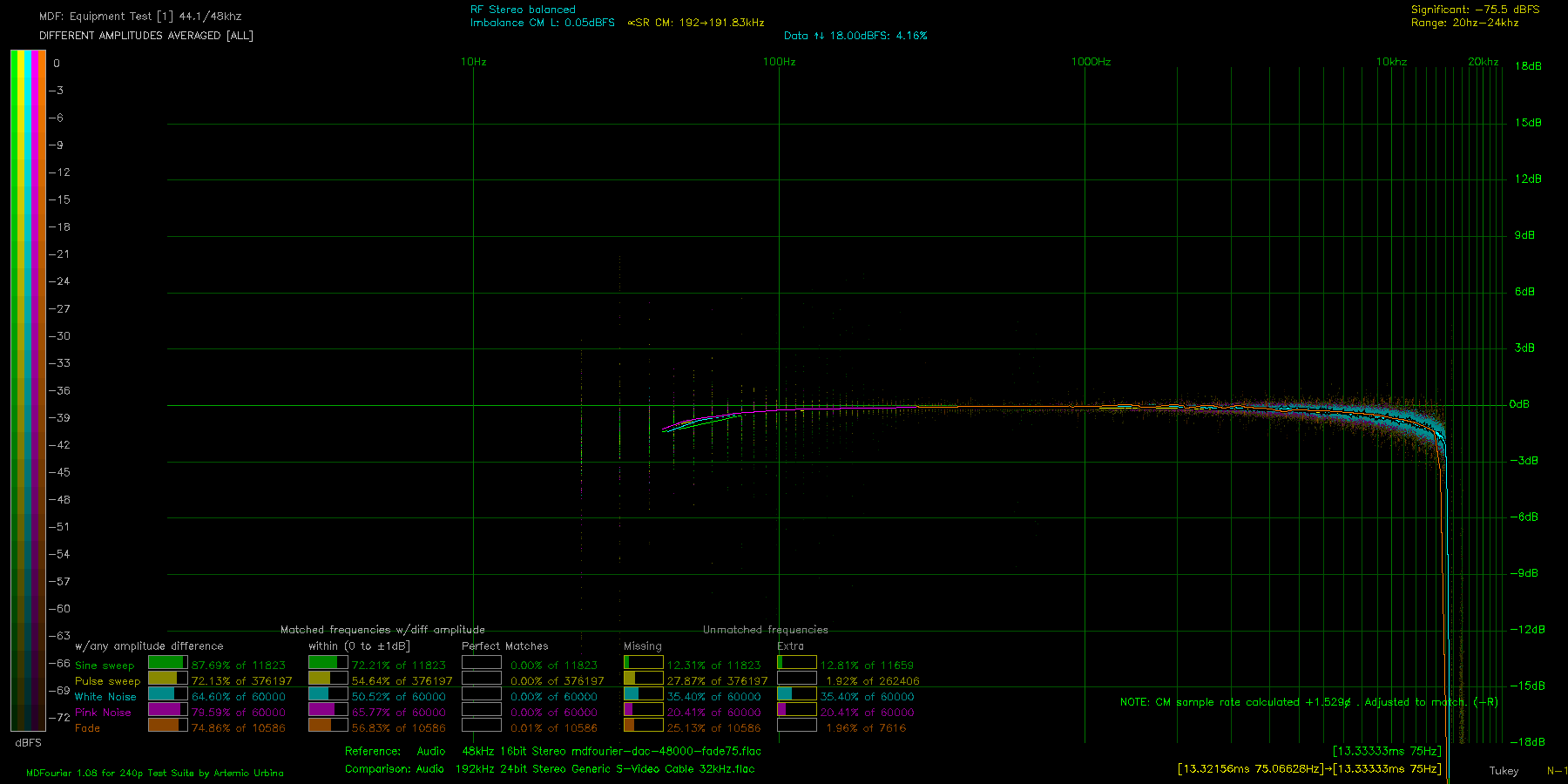1568x784 pixels.
Task: Click the MDFourier 1.08 credits text
Action: pyautogui.click(x=154, y=773)
